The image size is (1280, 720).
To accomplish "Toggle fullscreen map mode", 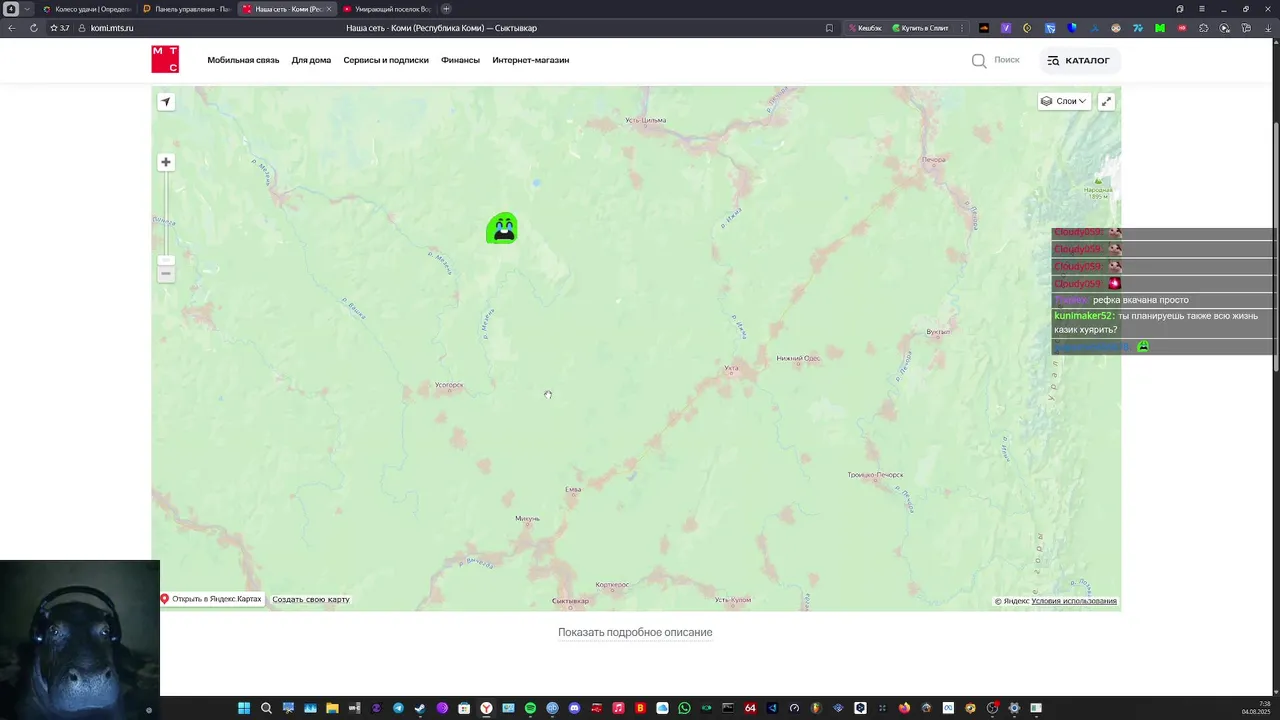I will point(1106,101).
